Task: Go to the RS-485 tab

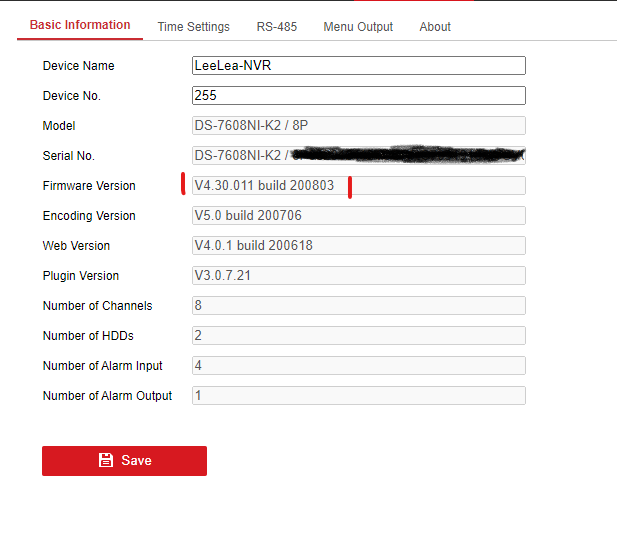Action: (x=276, y=27)
